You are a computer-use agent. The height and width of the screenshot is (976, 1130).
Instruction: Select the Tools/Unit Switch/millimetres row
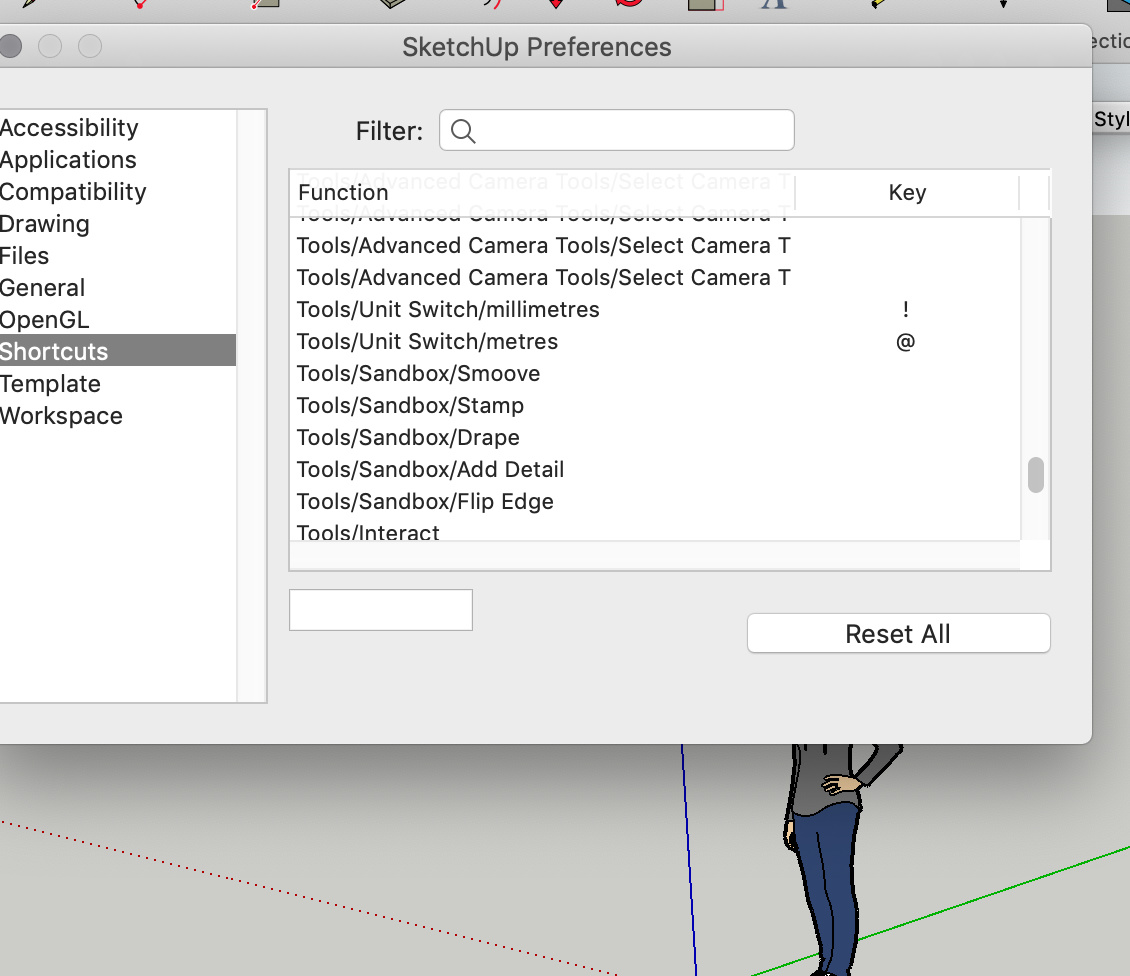(655, 309)
